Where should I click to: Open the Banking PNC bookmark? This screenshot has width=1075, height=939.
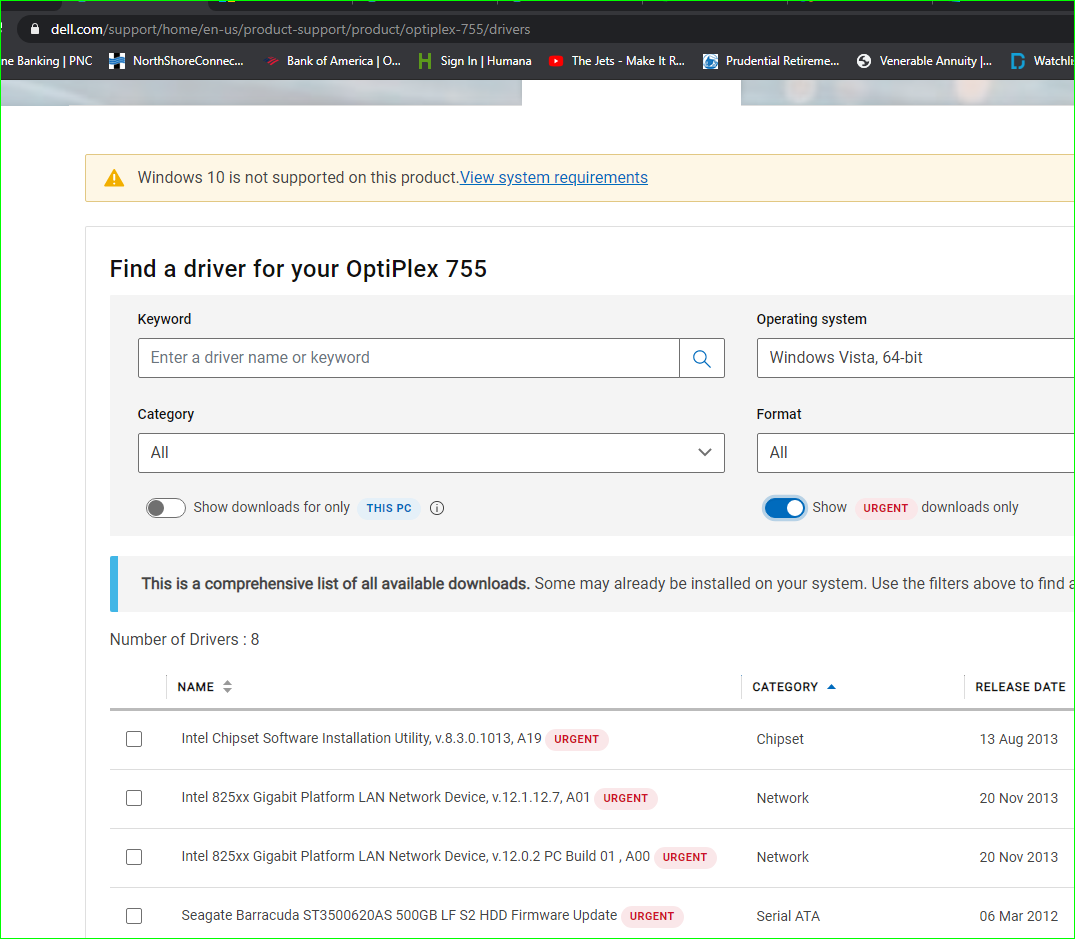(x=47, y=61)
